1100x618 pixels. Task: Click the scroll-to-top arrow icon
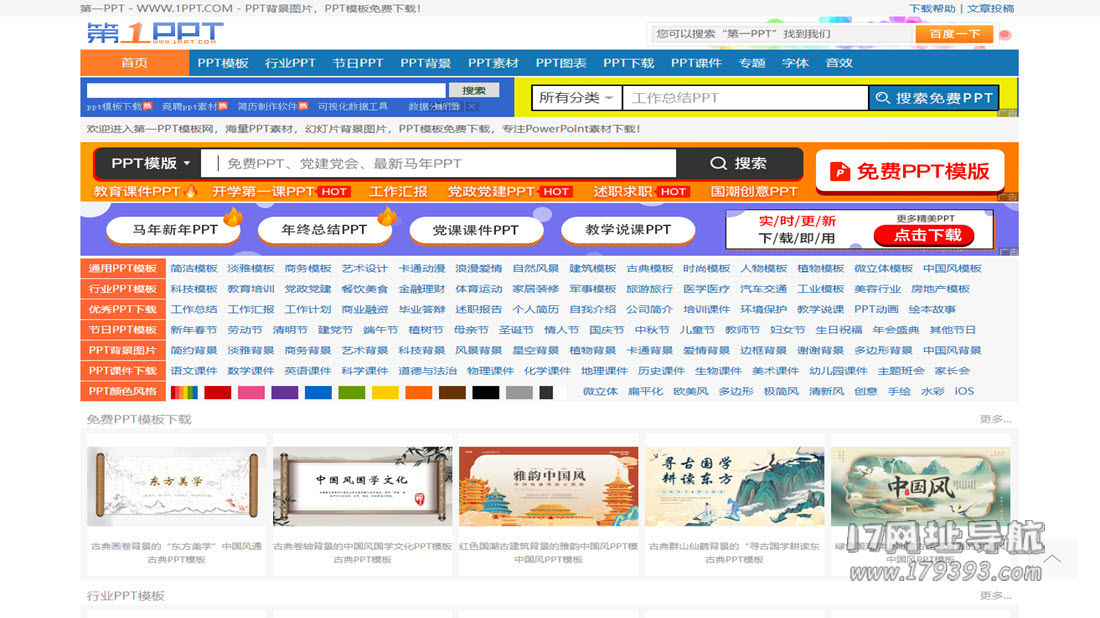pos(1051,559)
